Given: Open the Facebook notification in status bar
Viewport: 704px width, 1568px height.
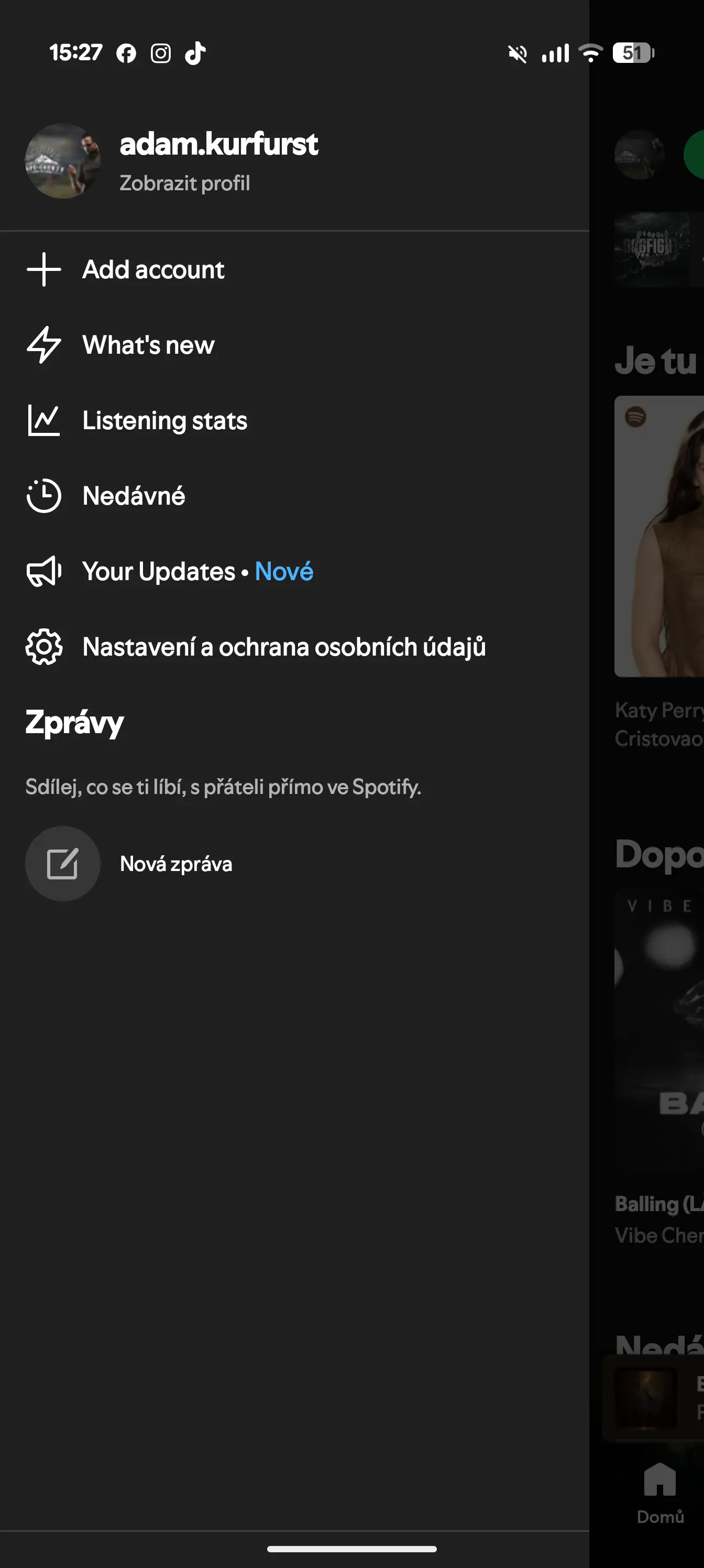Looking at the screenshot, I should tap(126, 53).
